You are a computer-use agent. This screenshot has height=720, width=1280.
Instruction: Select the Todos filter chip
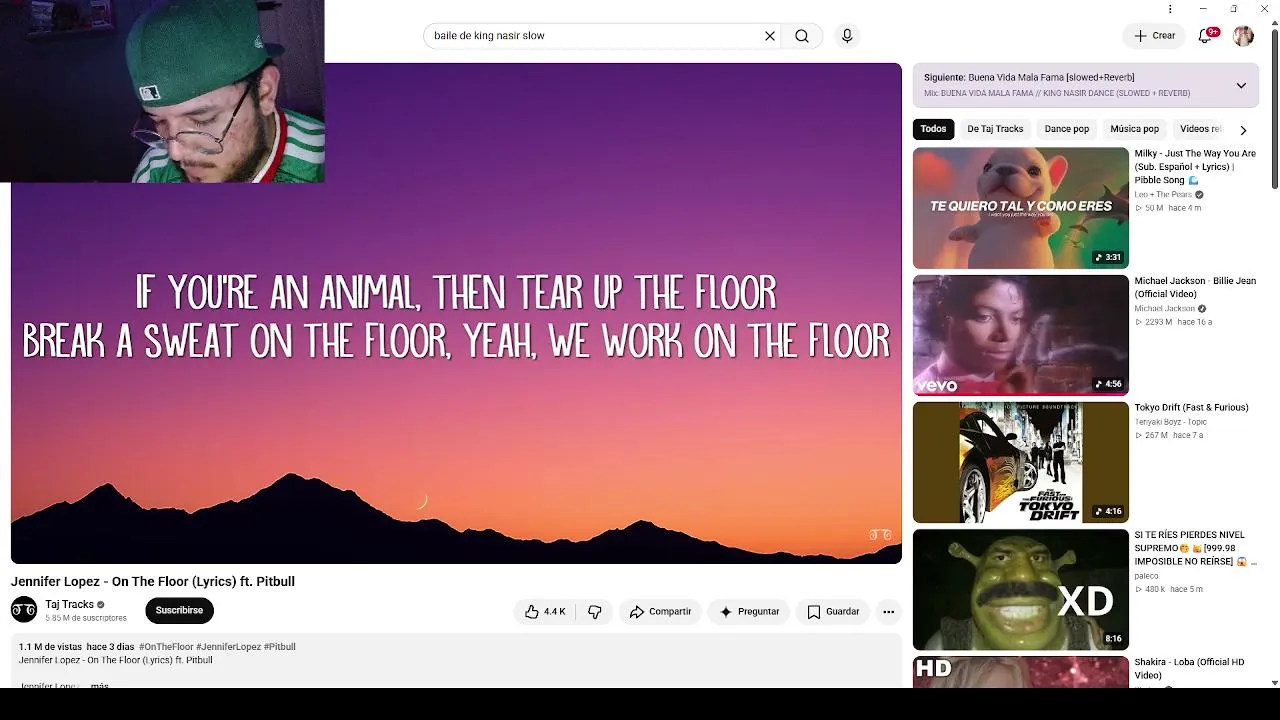click(x=933, y=129)
